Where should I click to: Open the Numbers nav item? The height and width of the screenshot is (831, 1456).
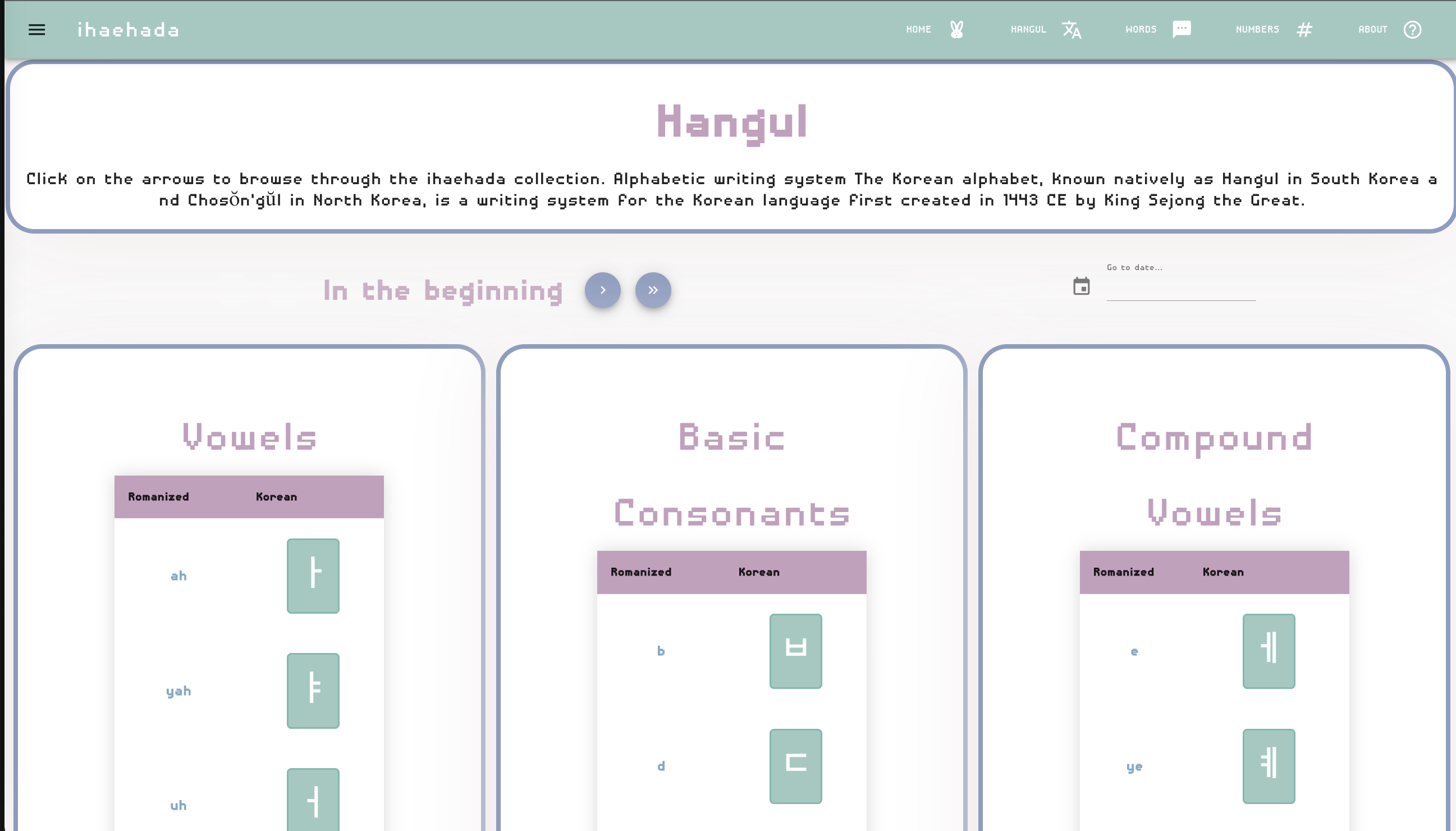(1257, 29)
